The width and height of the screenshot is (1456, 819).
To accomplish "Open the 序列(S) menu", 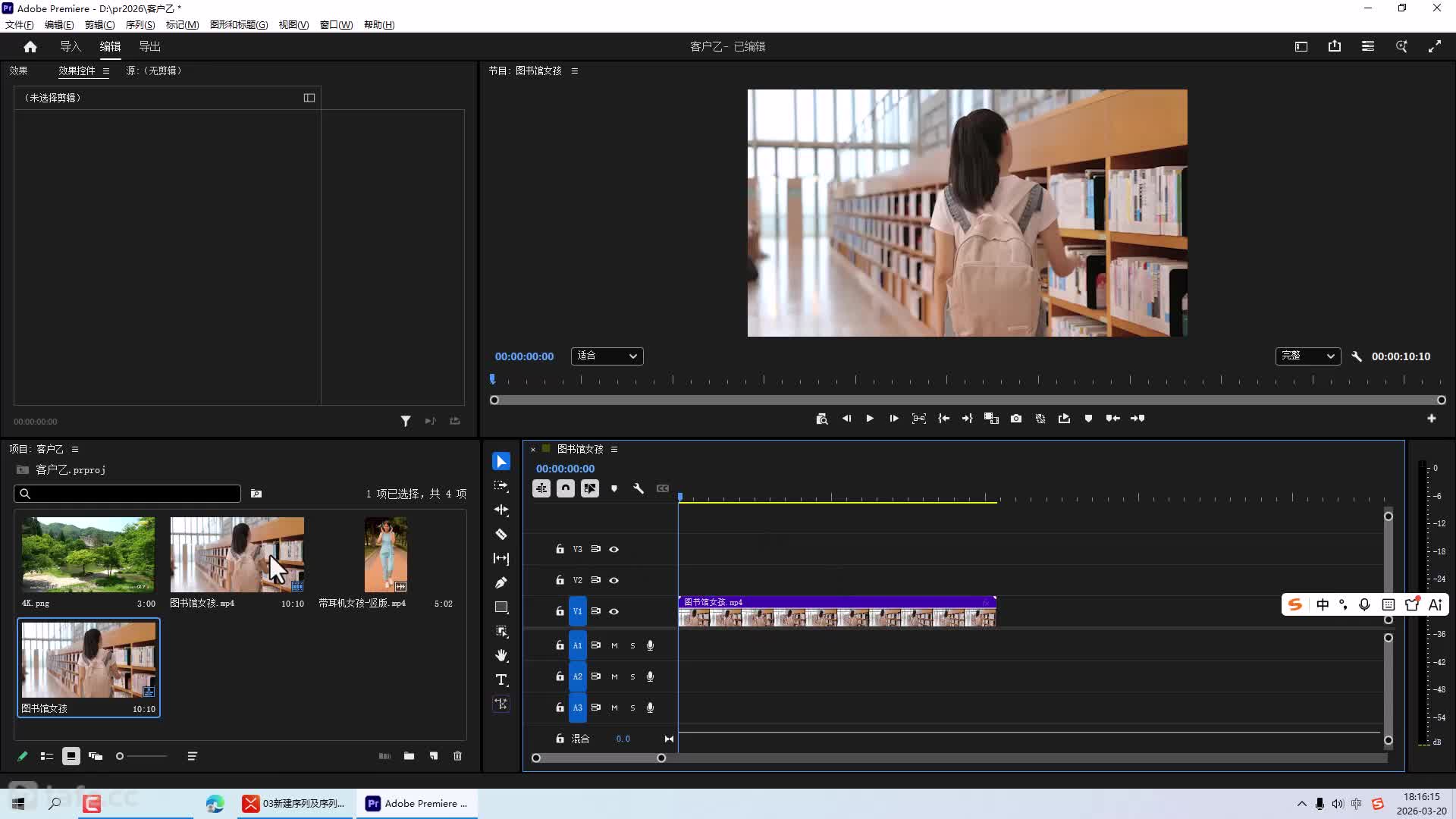I will [x=140, y=24].
